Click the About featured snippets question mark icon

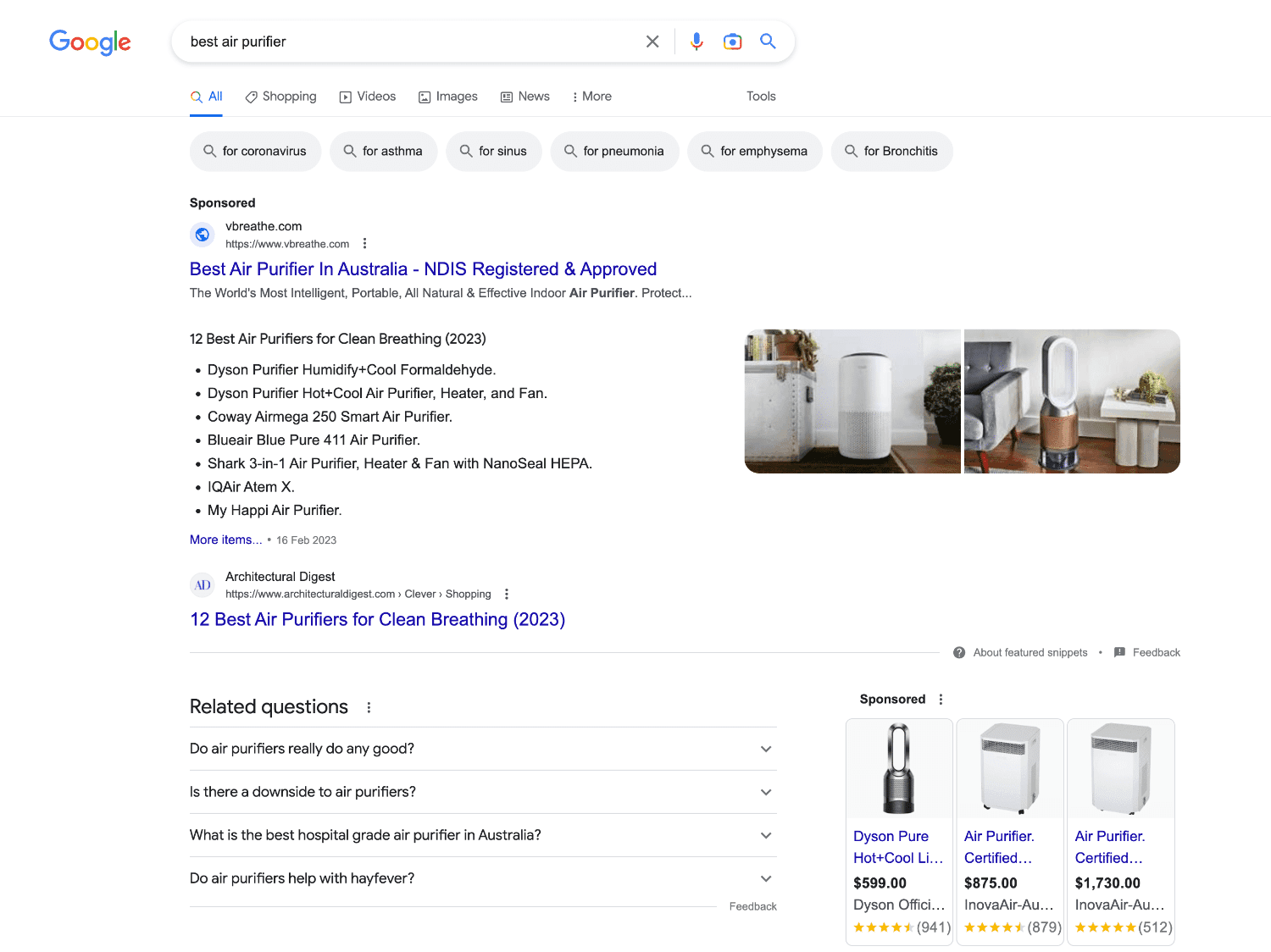pyautogui.click(x=960, y=652)
